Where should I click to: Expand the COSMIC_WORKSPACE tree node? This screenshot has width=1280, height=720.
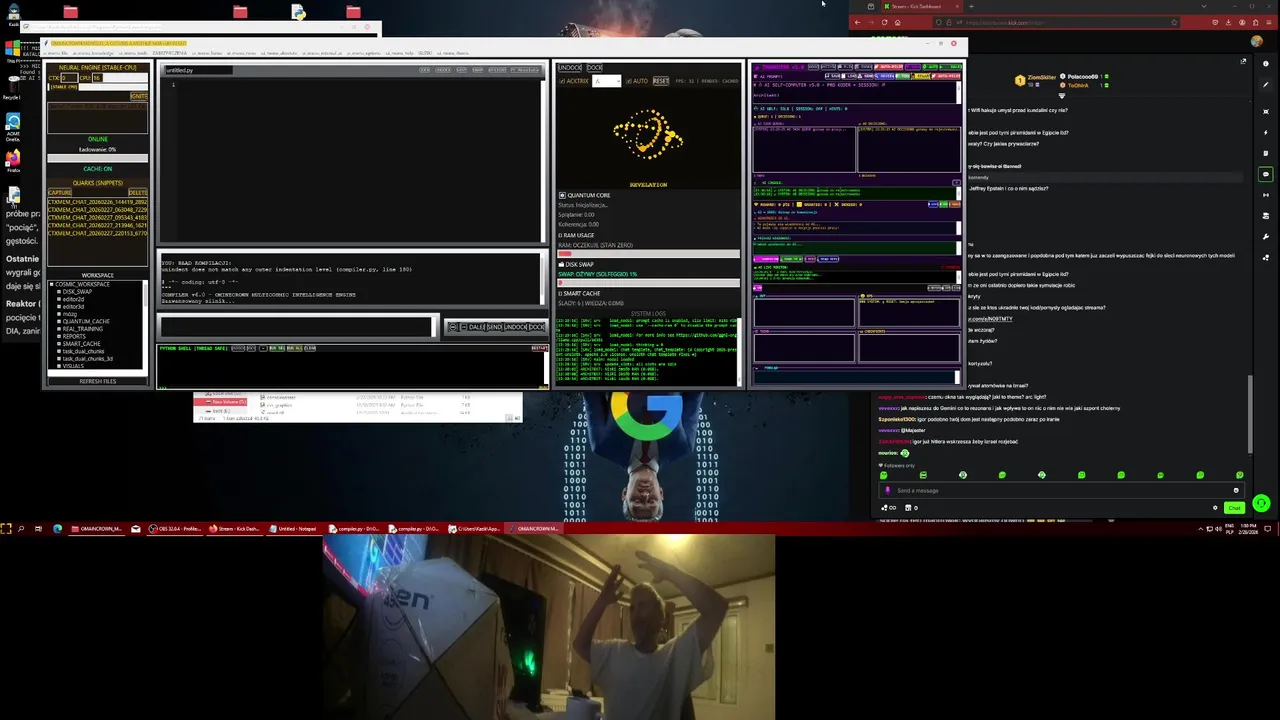52,284
